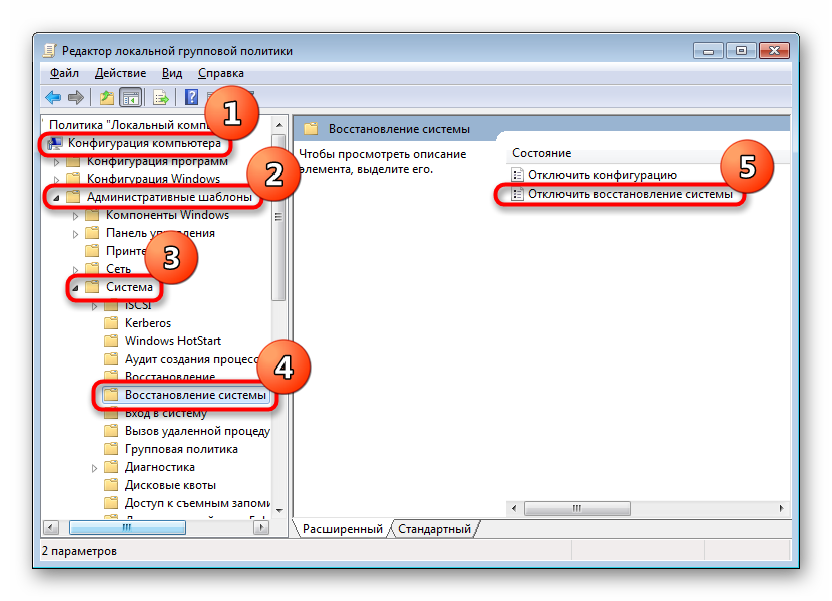Click the Групповая политика folder icon
Image resolution: width=832 pixels, height=601 pixels.
click(x=111, y=449)
